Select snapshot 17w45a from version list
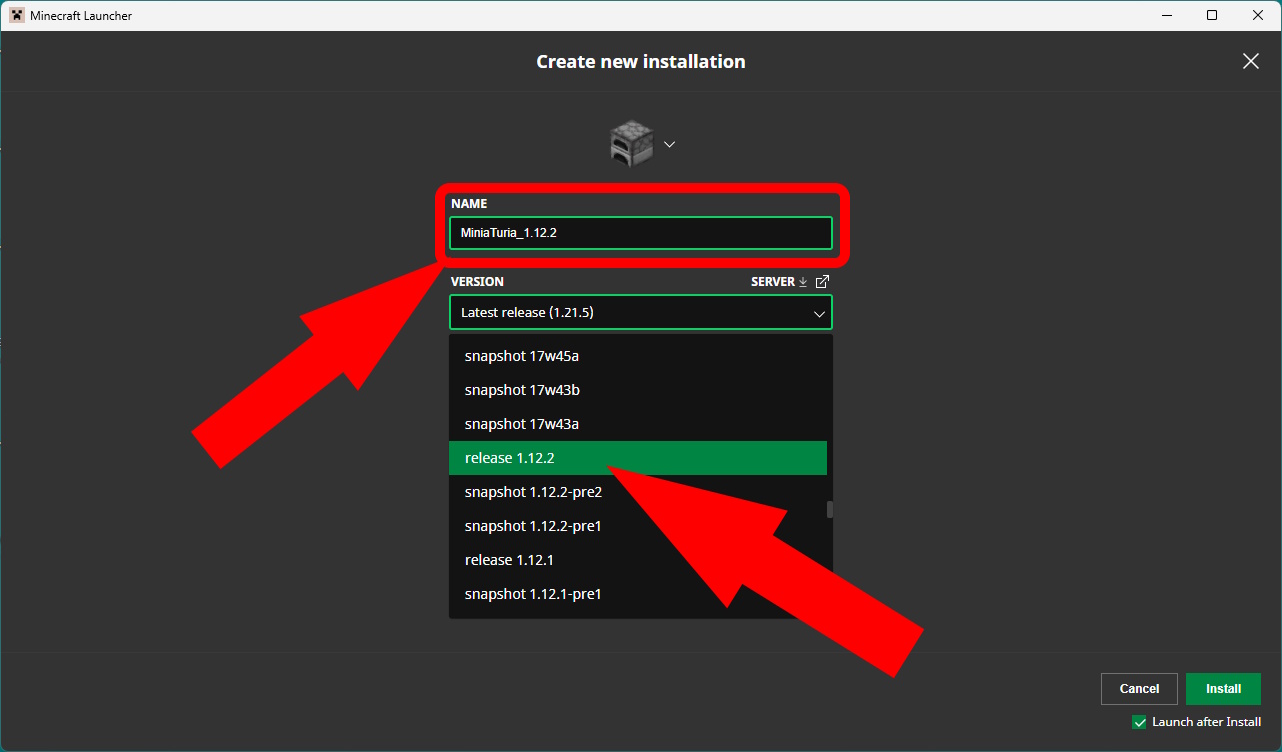 [638, 356]
